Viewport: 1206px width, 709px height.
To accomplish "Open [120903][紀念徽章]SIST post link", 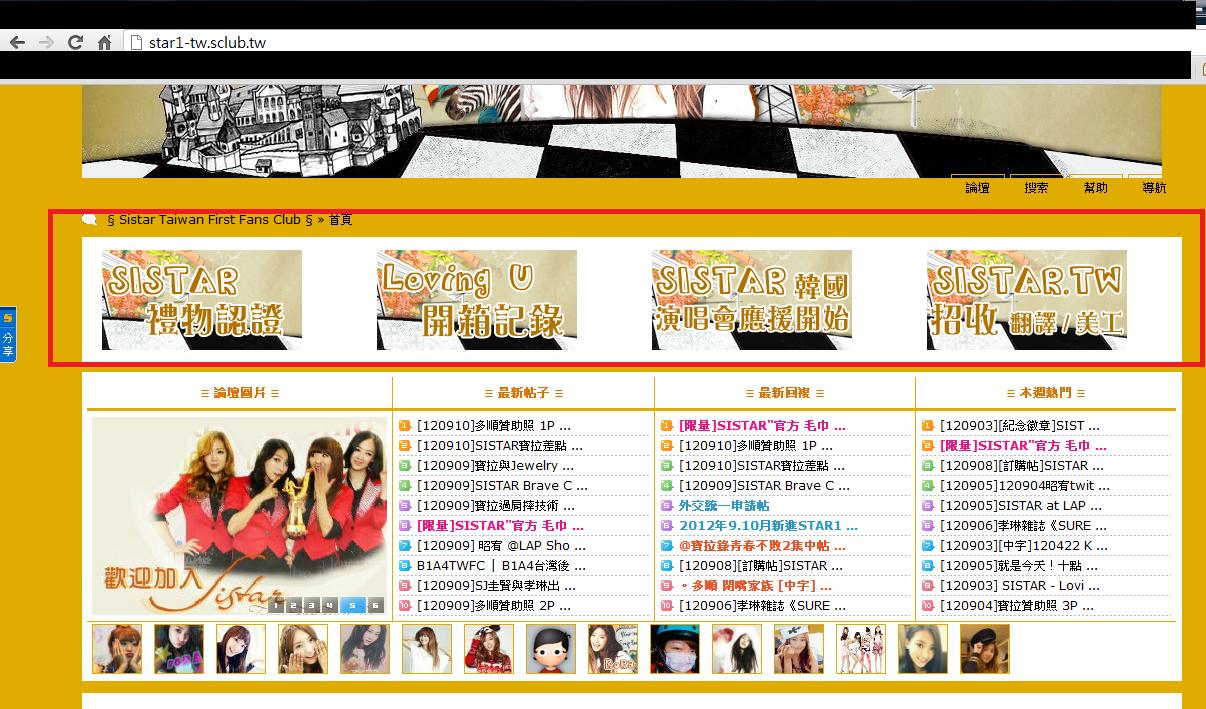I will pyautogui.click(x=1020, y=426).
